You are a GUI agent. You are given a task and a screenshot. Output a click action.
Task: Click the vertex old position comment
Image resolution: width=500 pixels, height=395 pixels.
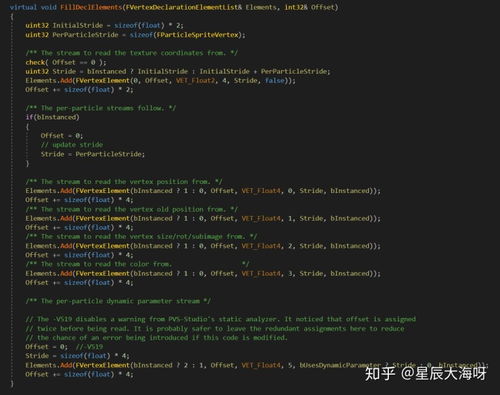tap(132, 209)
